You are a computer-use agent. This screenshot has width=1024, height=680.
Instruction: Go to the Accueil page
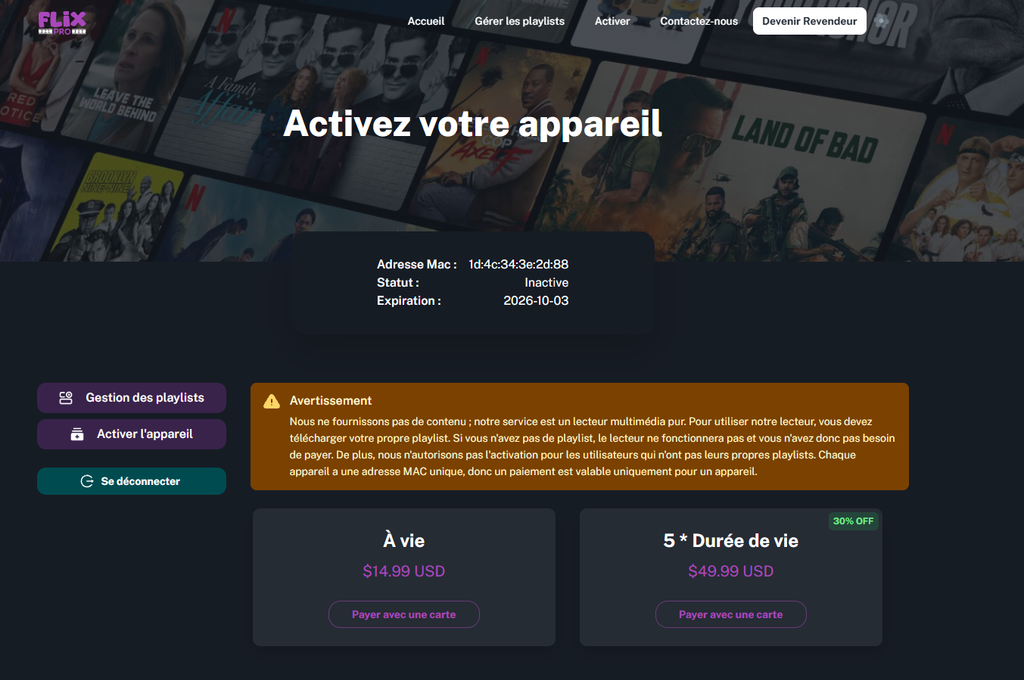point(426,21)
